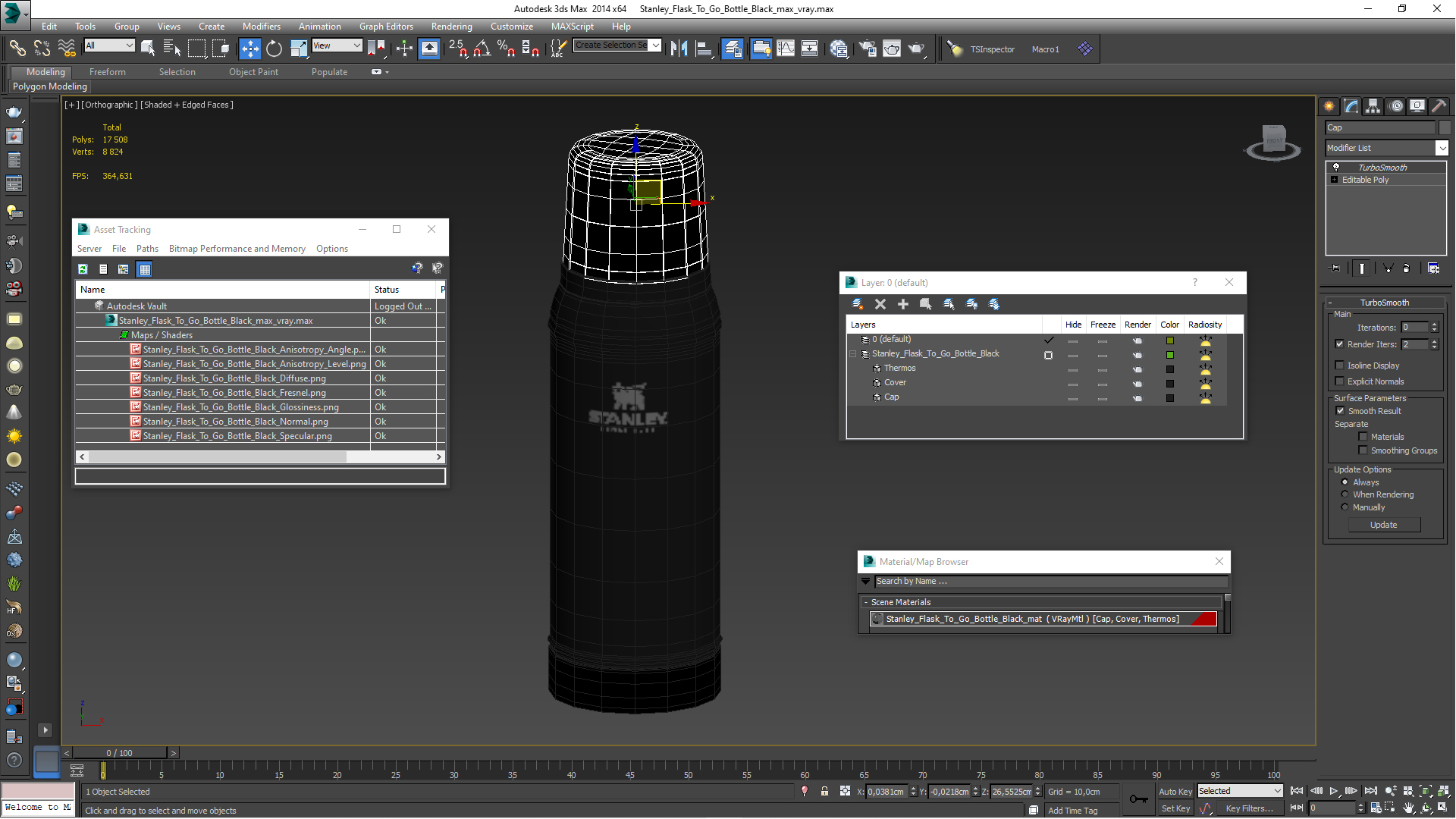Screen dimensions: 1456x819
Task: Click the green color swatch of 0 (default) layer
Action: [1170, 340]
